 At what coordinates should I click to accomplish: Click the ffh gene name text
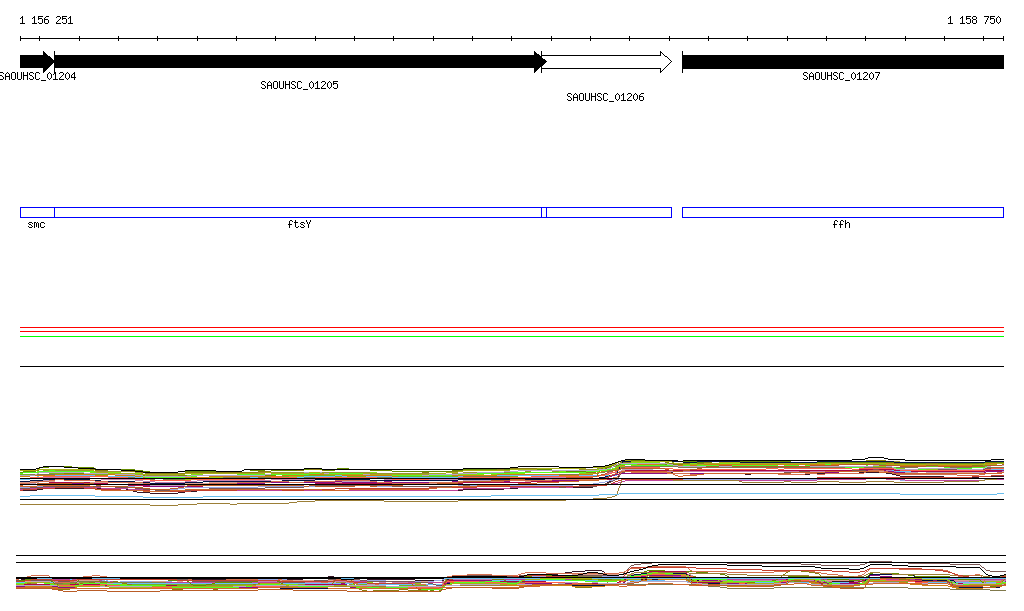pos(841,225)
